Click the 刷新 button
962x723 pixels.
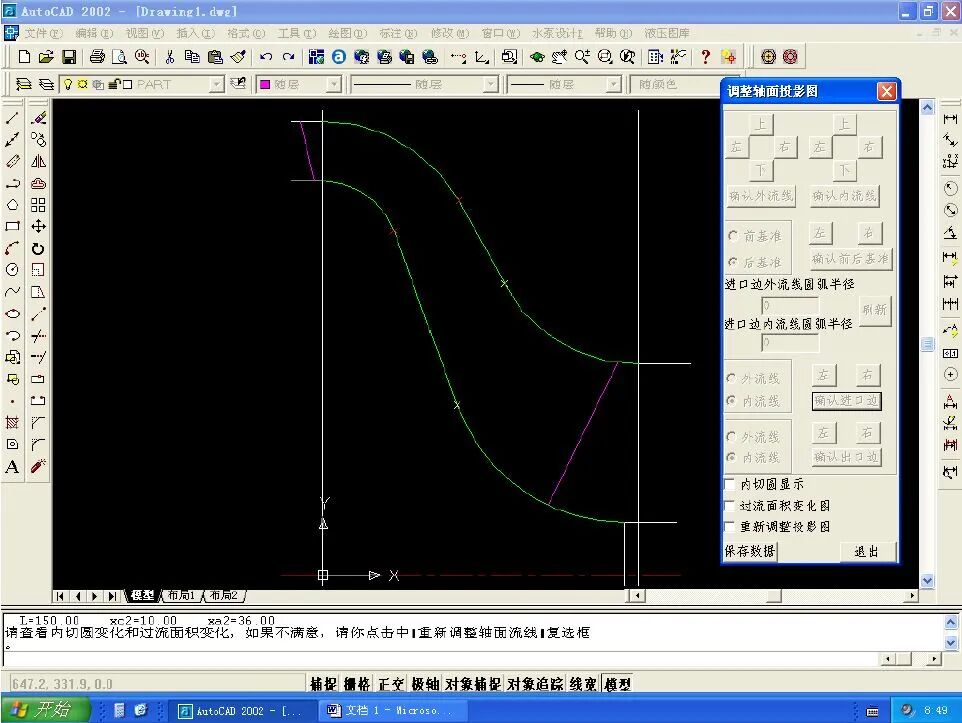(x=874, y=309)
